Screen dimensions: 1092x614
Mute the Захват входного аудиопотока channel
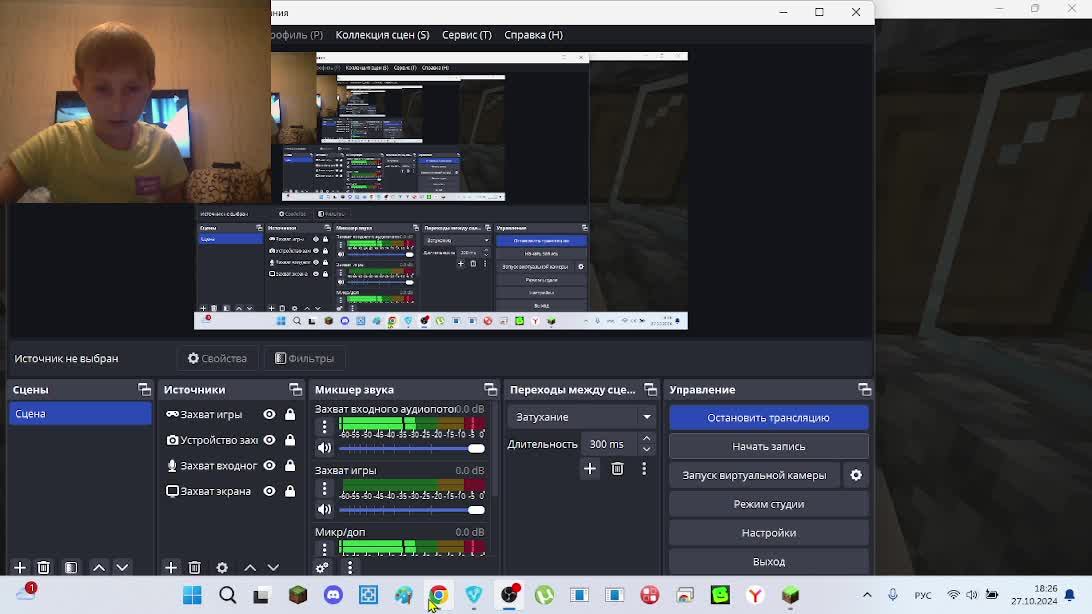click(325, 448)
